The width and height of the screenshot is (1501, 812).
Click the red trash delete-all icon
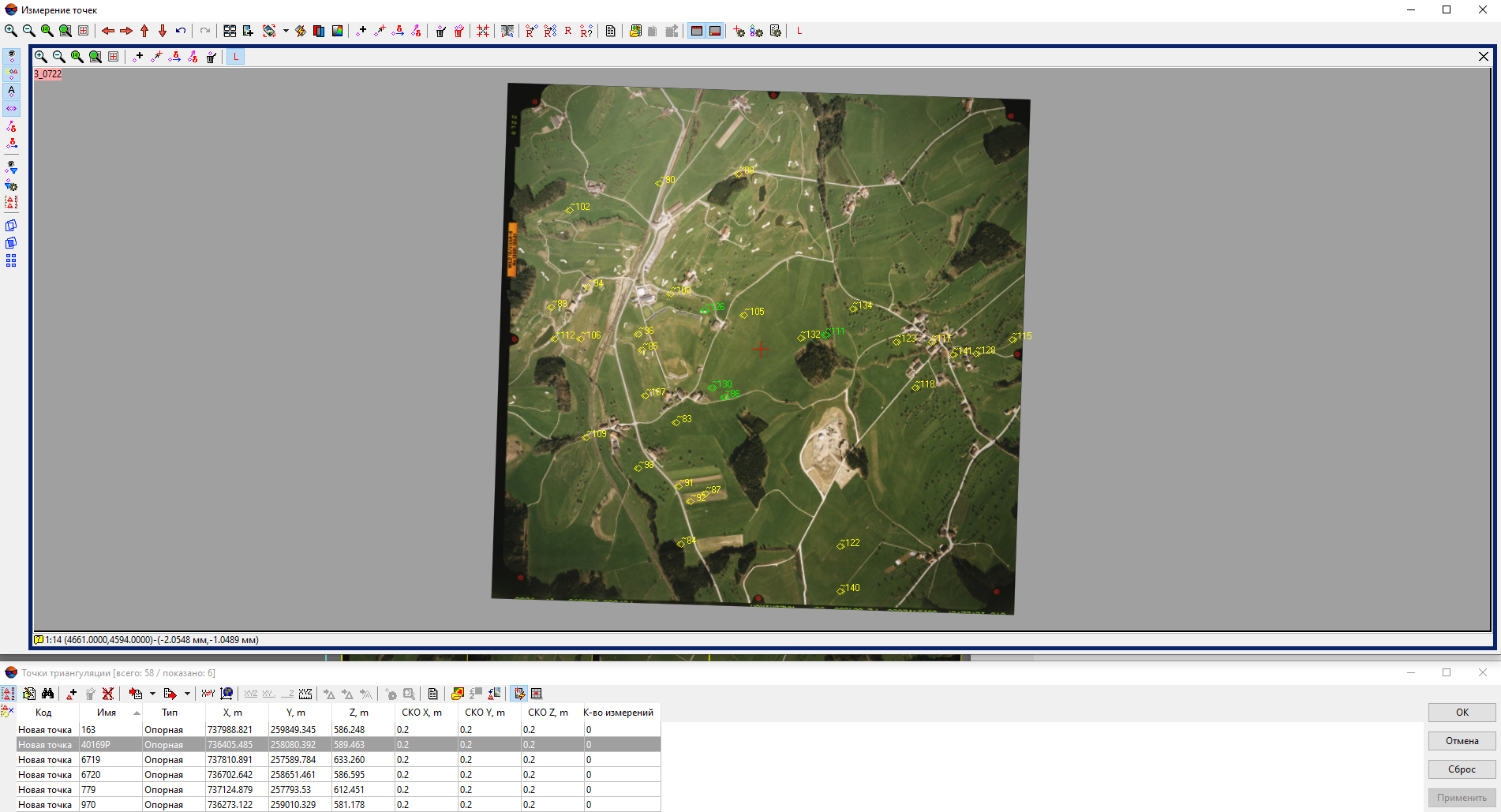point(459,31)
